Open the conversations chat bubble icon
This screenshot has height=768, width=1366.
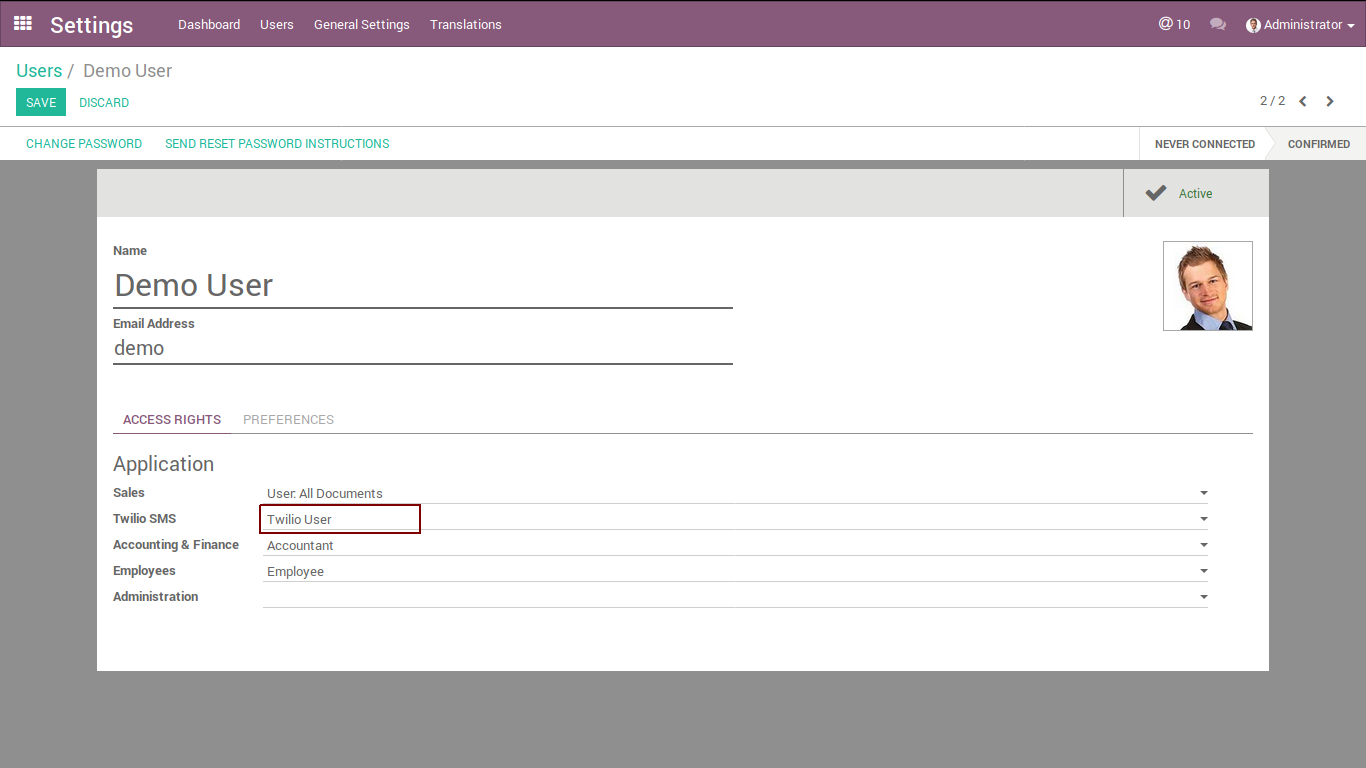[1217, 24]
